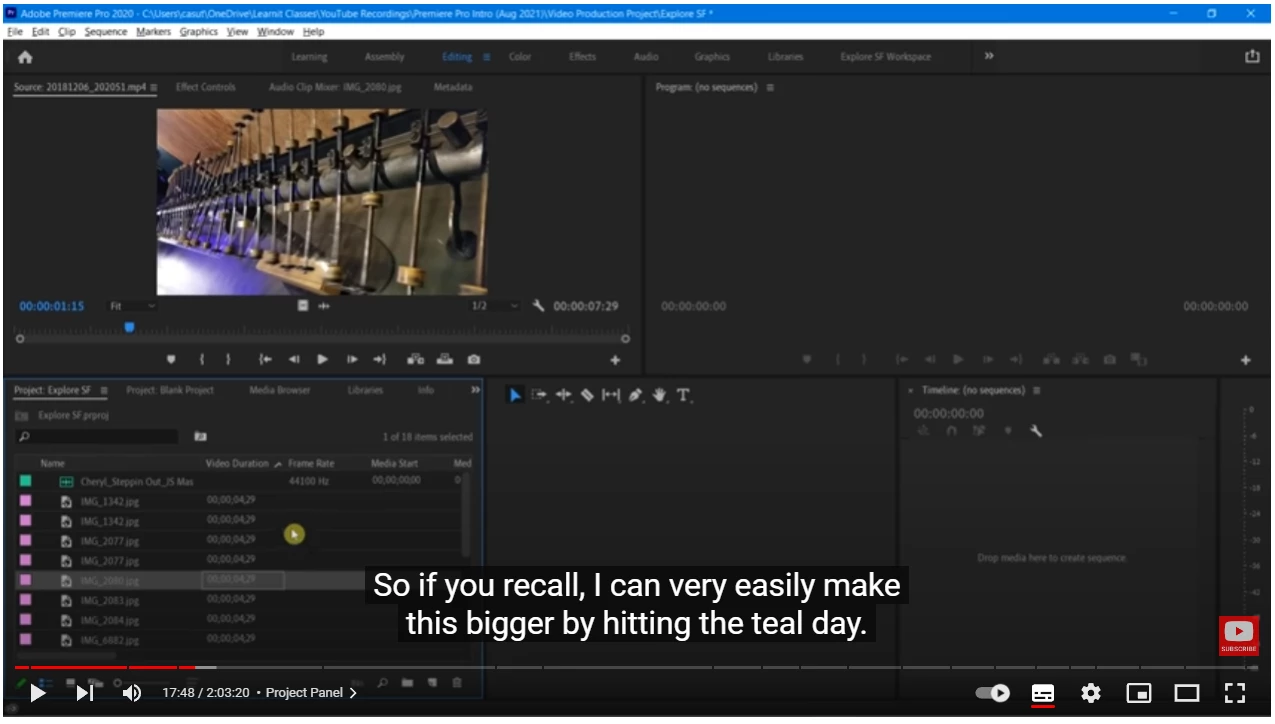Select the Pen tool
This screenshot has width=1275, height=724.
(x=636, y=395)
